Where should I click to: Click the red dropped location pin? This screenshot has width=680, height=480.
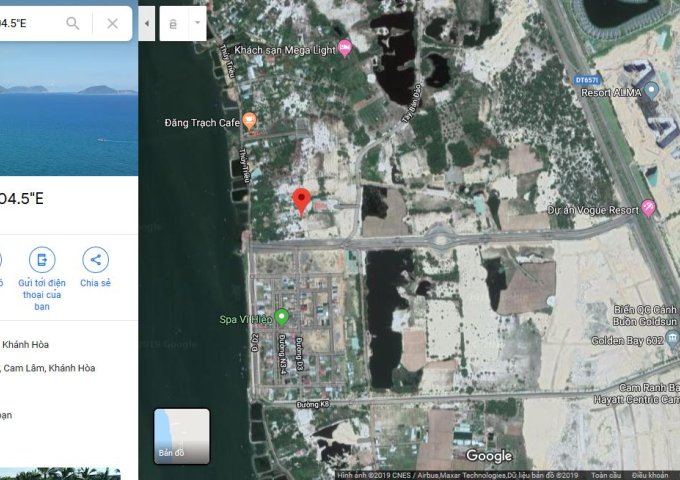click(x=301, y=202)
